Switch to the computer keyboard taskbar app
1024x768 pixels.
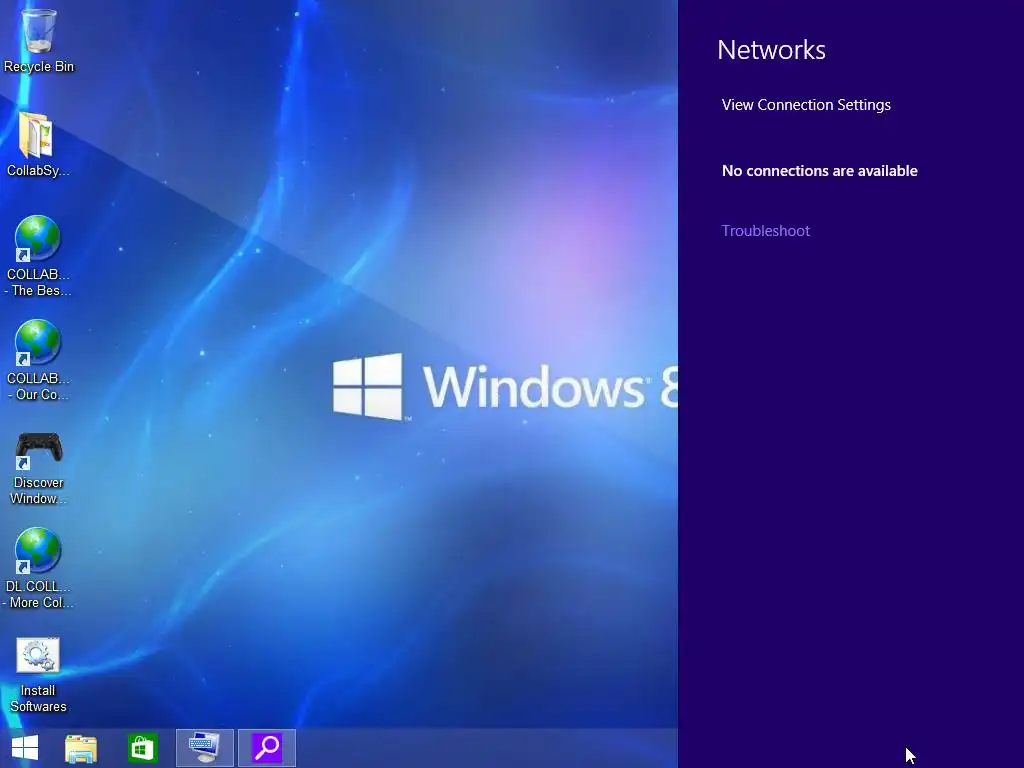204,748
